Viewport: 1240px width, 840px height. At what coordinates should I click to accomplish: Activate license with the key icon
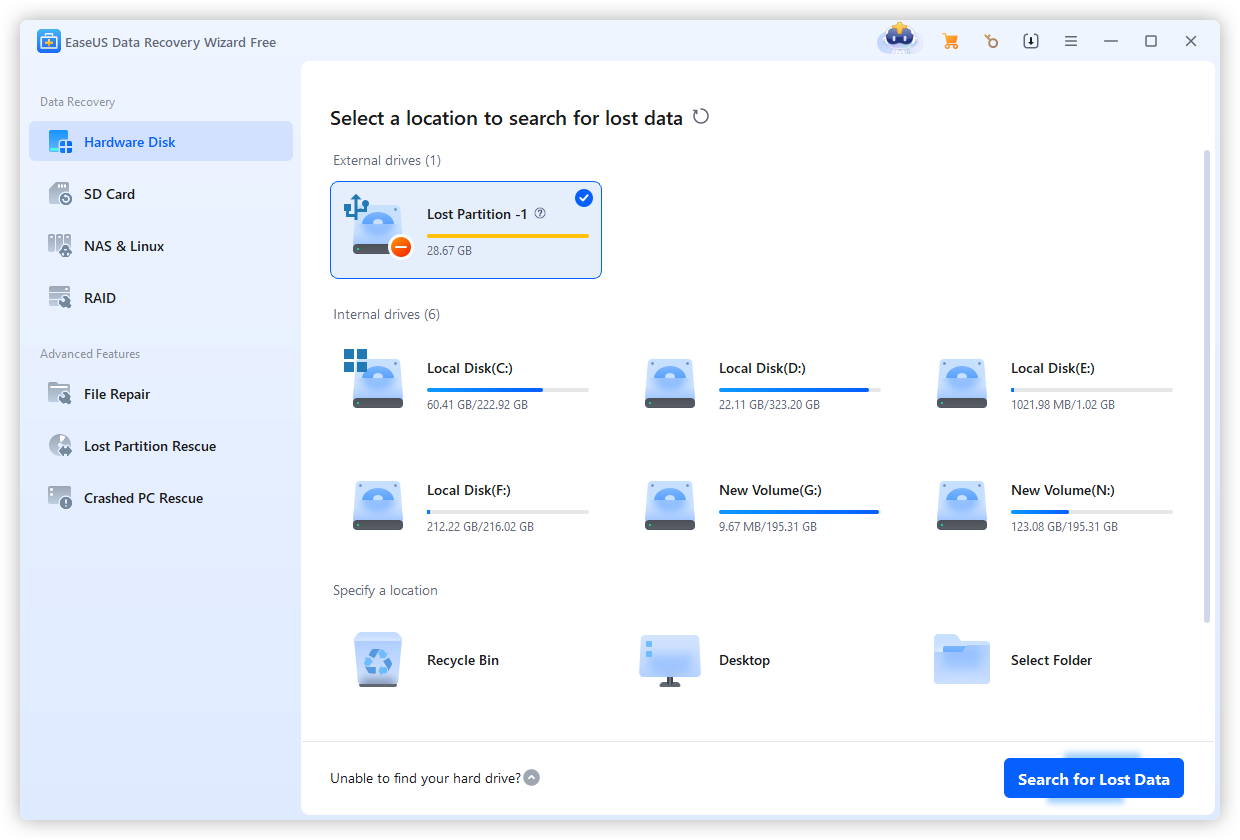point(990,41)
